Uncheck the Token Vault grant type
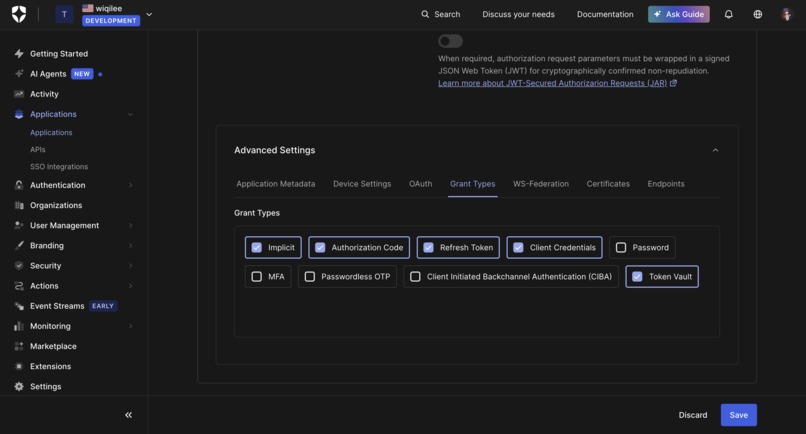Screen dimensions: 806x434 coord(637,277)
